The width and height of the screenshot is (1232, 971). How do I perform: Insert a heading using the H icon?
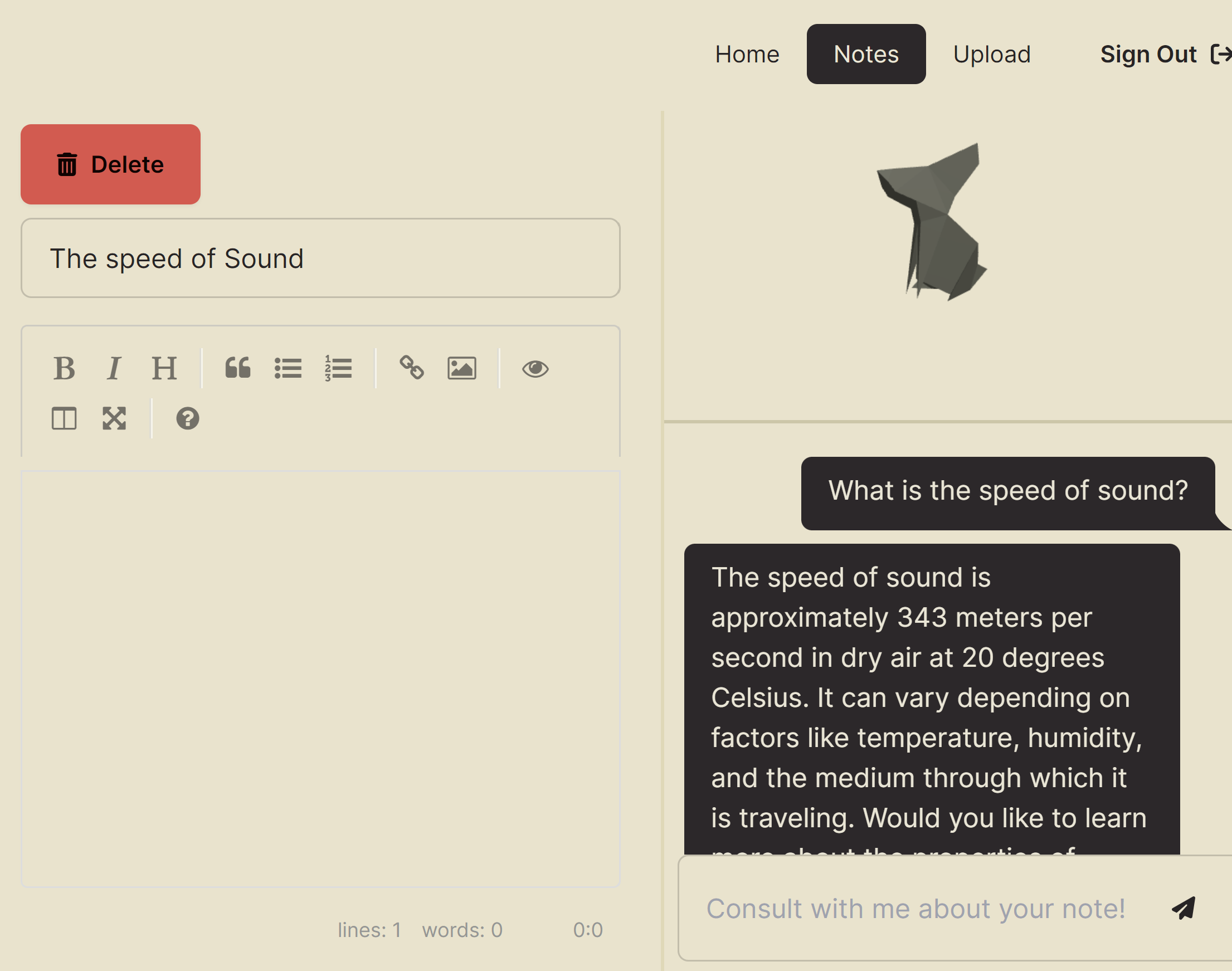(x=164, y=368)
